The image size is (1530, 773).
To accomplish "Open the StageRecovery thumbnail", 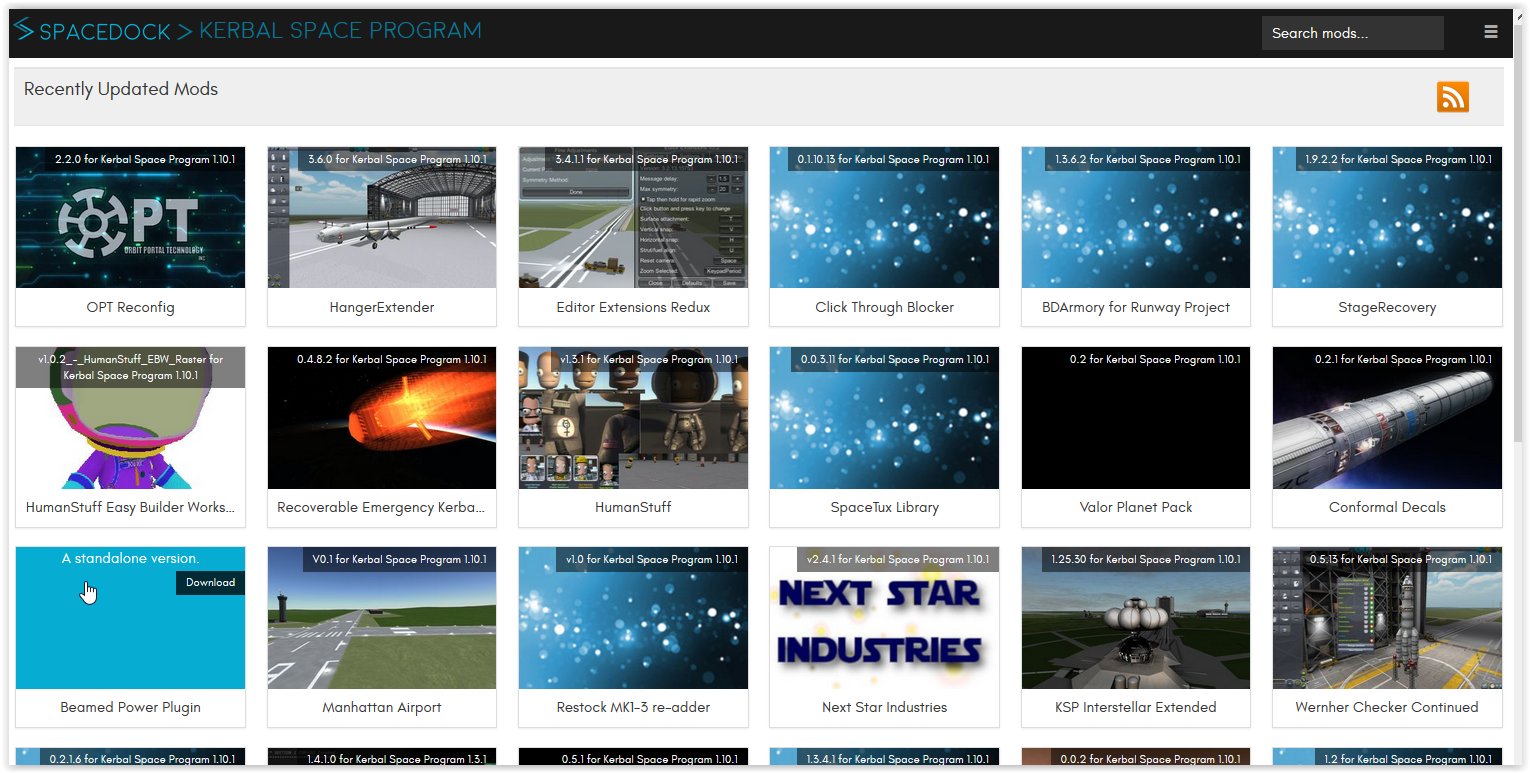I will (x=1387, y=218).
